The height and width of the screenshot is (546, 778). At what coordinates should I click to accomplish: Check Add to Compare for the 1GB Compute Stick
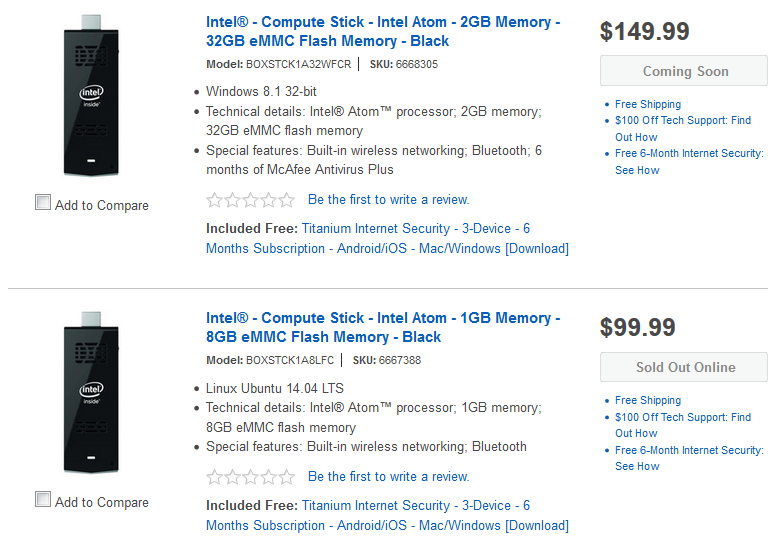click(x=43, y=500)
